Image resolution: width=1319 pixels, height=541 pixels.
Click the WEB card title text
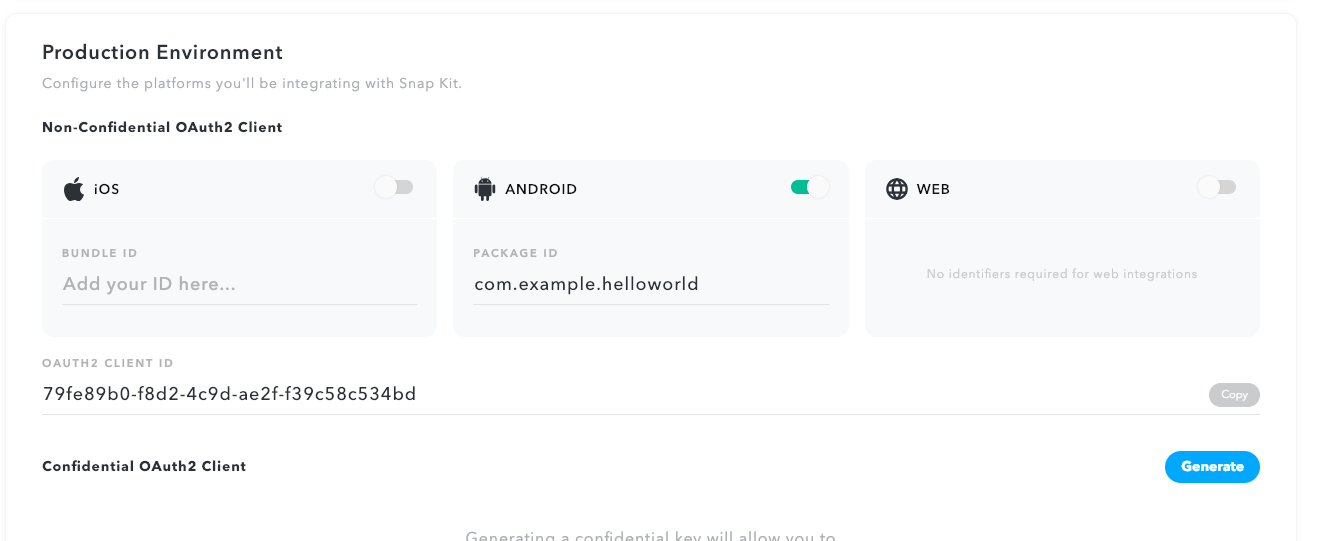tap(933, 189)
